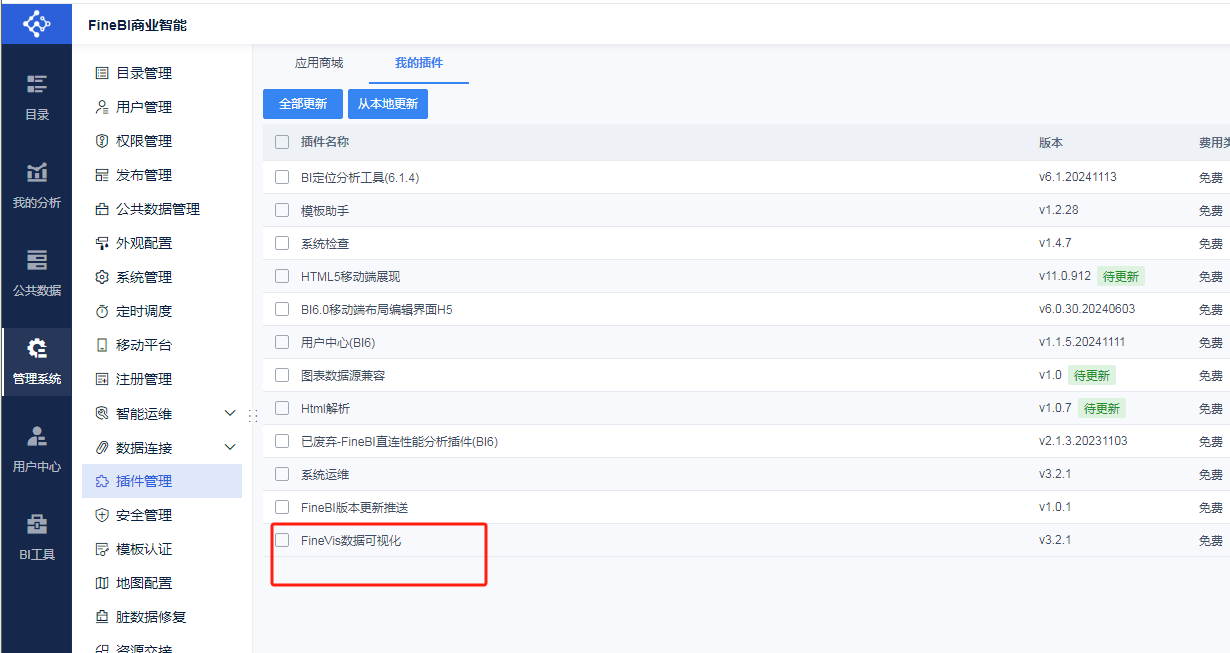Check the 用户中心(BI6) checkbox
Image resolution: width=1230 pixels, height=653 pixels.
point(282,342)
